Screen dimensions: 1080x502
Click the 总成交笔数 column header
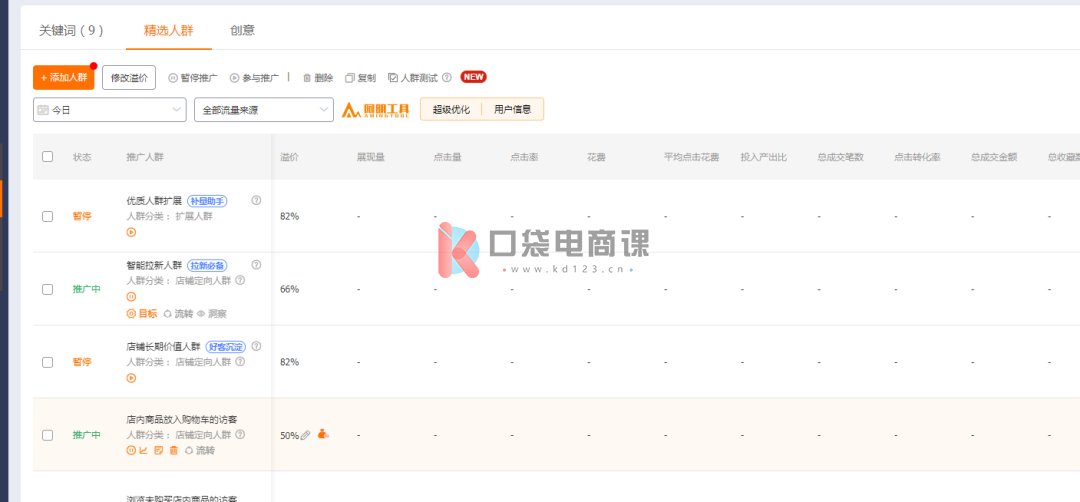click(840, 157)
